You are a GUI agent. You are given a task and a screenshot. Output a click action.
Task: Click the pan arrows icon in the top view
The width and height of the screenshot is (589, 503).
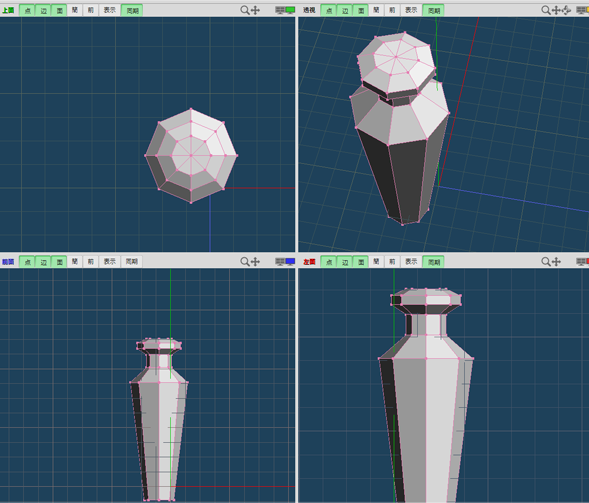click(255, 10)
